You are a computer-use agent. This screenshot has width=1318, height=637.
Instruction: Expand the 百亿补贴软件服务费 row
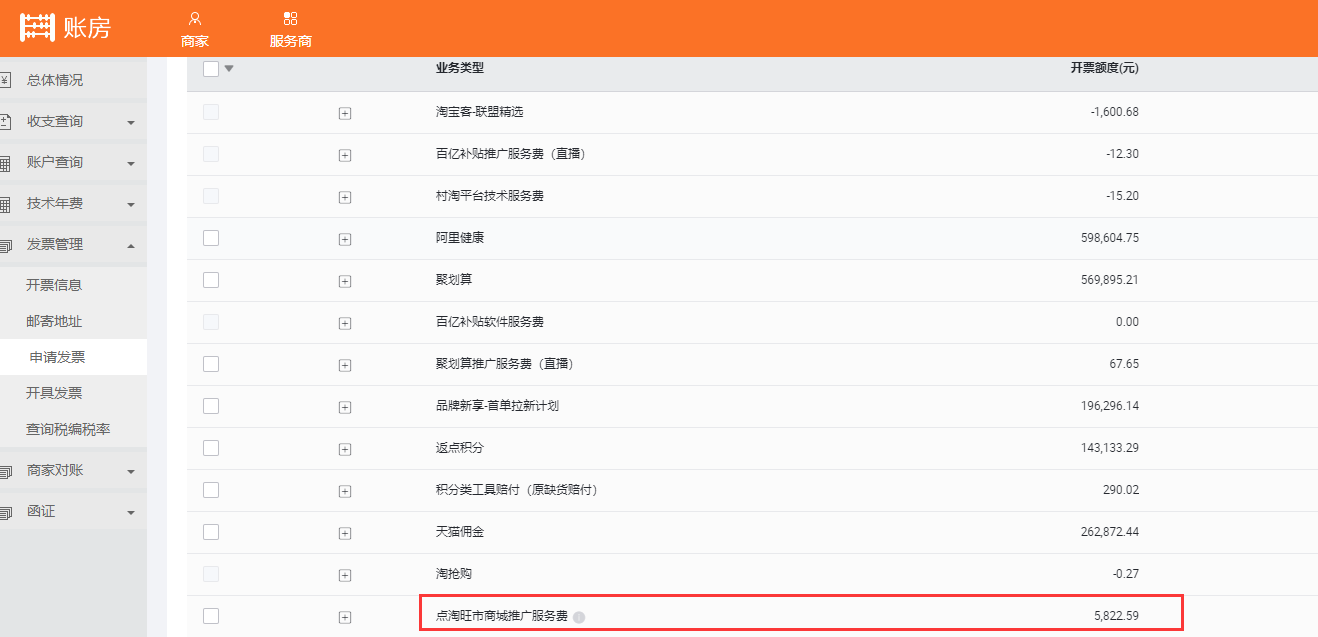coord(345,323)
